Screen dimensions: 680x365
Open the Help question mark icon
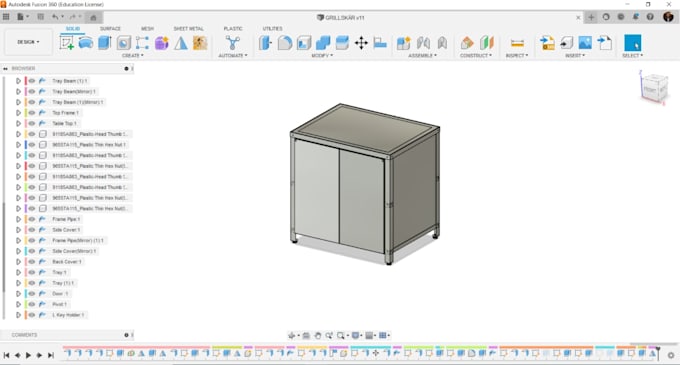tap(650, 17)
